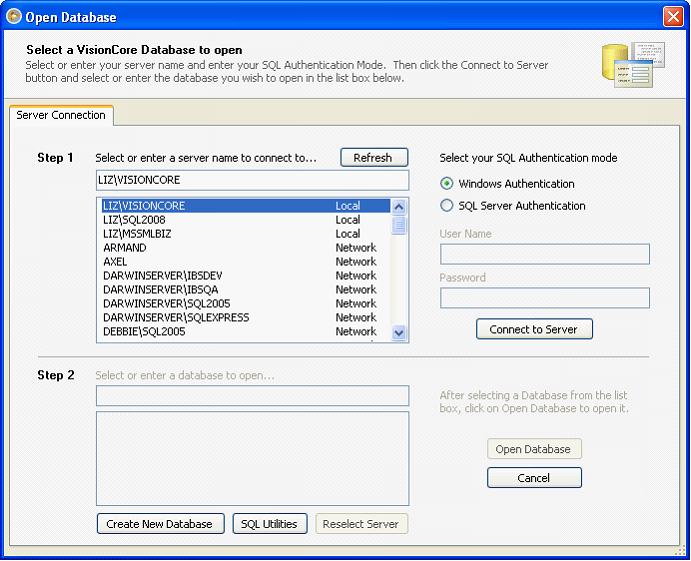Image resolution: width=691 pixels, height=561 pixels.
Task: Select LIZ\VISIONCORE in server list
Action: pyautogui.click(x=246, y=206)
